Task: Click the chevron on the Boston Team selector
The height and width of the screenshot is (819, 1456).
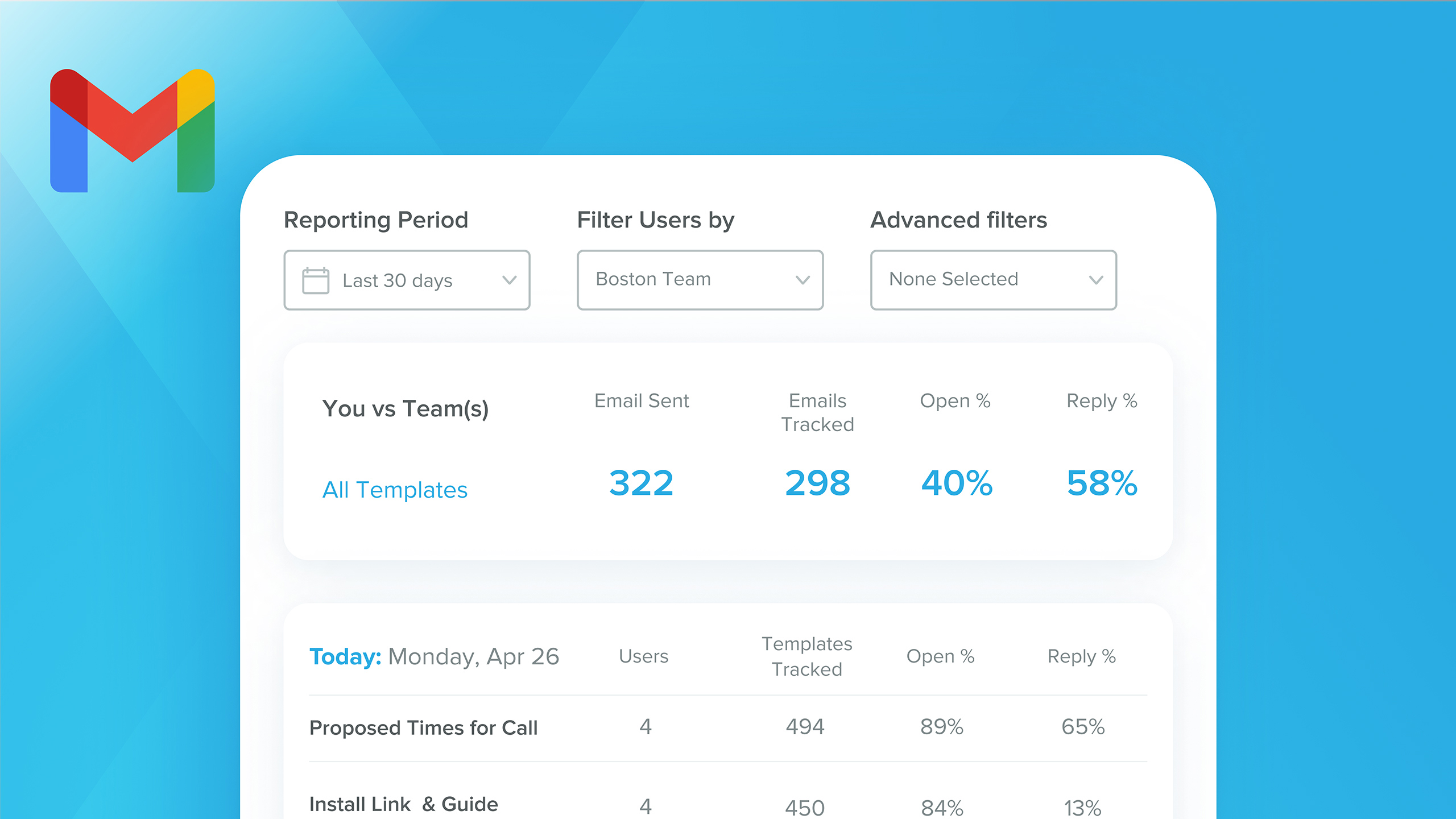Action: tap(803, 280)
